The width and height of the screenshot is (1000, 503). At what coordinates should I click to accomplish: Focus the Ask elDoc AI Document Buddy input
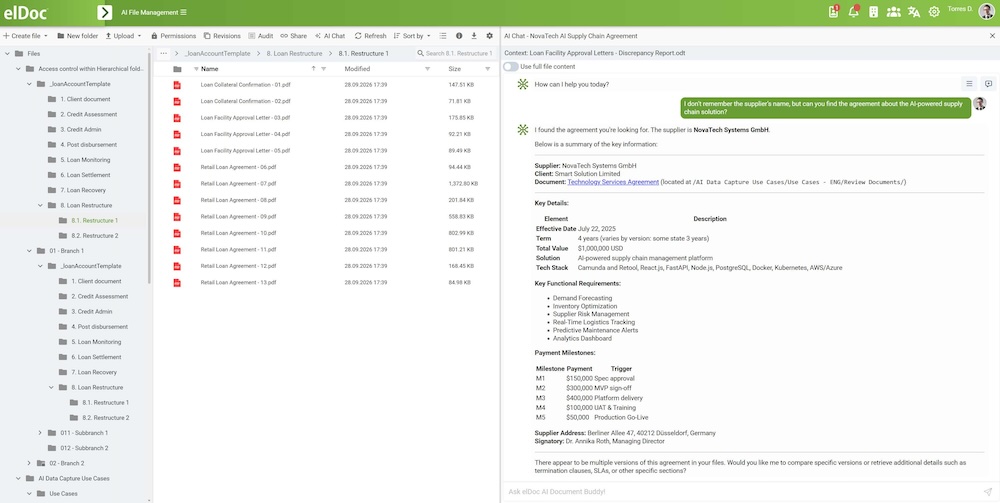[x=743, y=492]
